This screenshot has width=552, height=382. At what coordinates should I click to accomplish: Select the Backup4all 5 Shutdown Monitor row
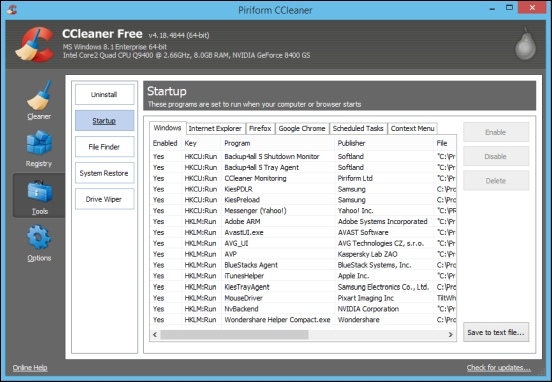[x=303, y=156]
